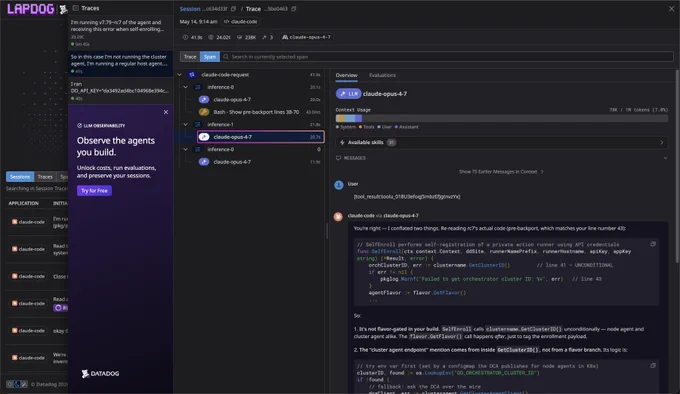Copy the SelfEnroll code block
680x394 pixels.
(653, 244)
